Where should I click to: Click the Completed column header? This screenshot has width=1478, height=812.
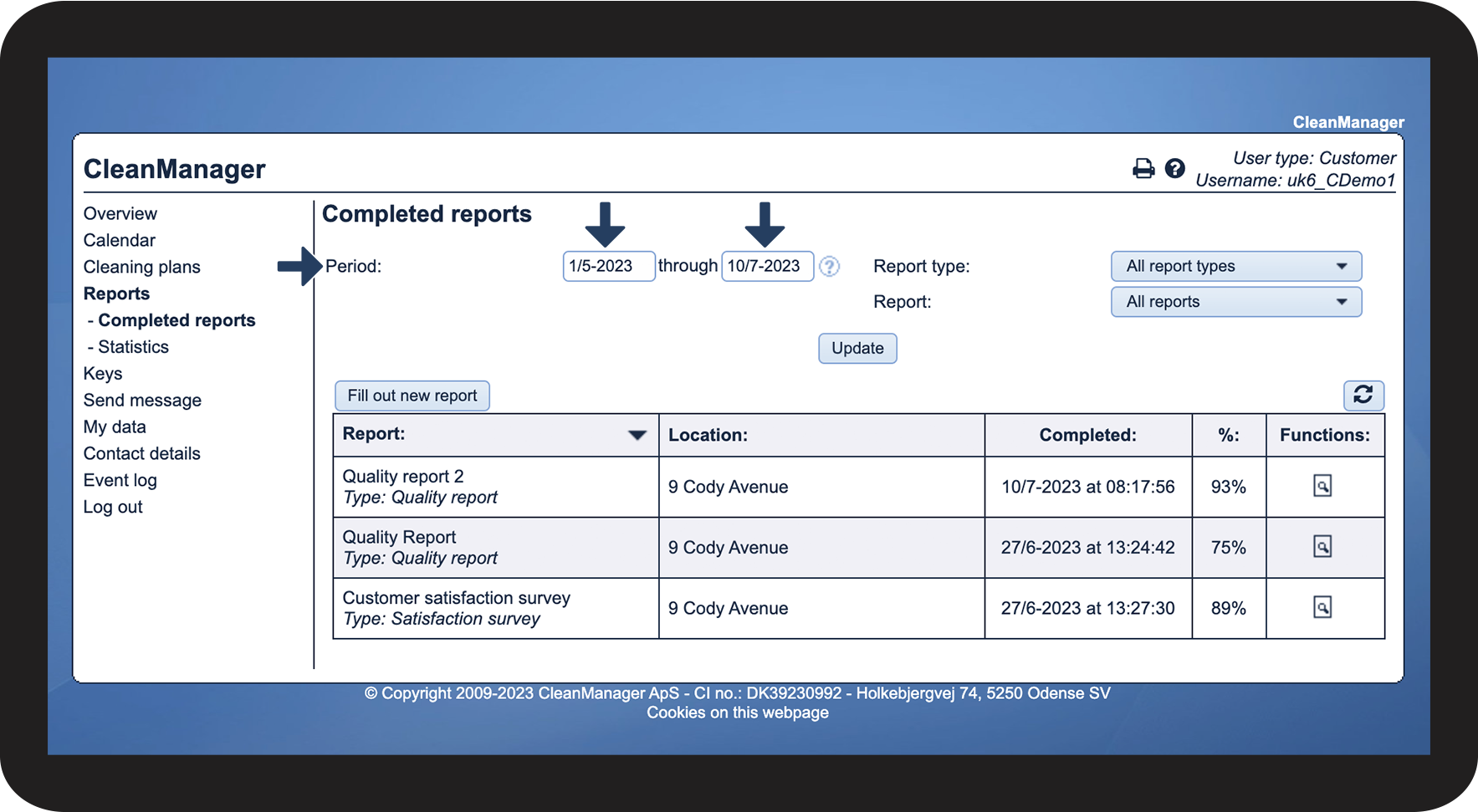[1087, 435]
